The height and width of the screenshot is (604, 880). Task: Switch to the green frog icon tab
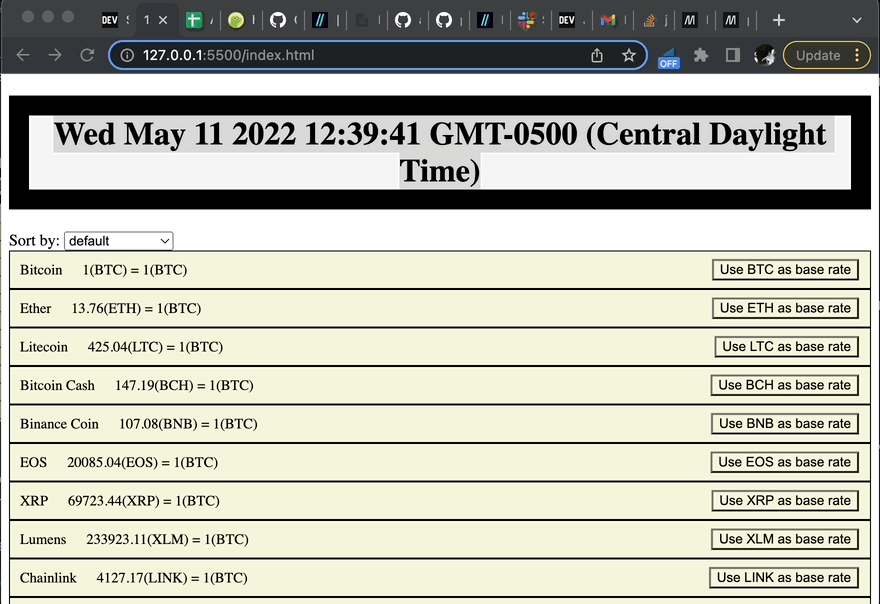point(236,21)
